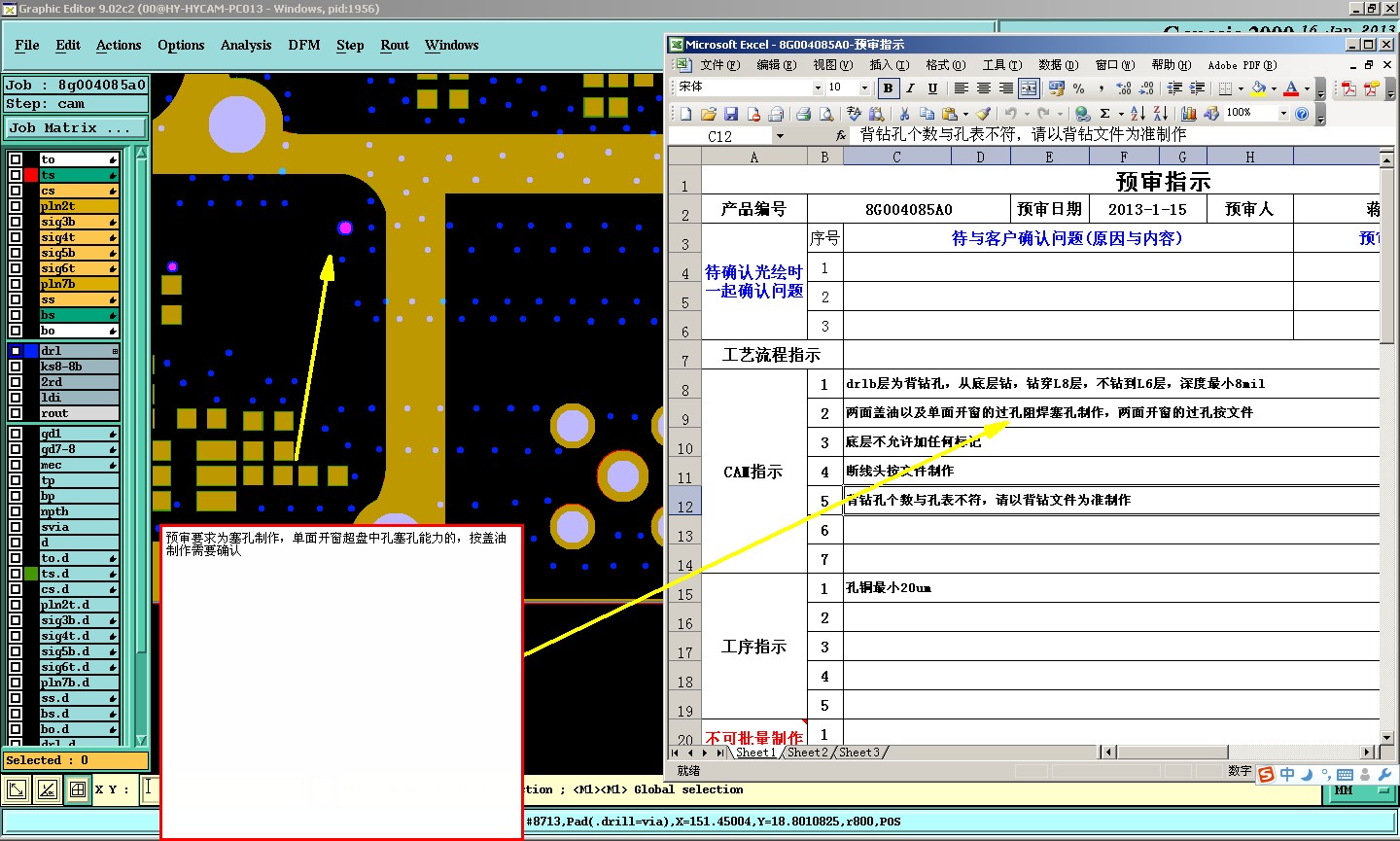This screenshot has height=841, width=1400.
Task: Click the blue color swatch of layer drl
Action: 31,351
